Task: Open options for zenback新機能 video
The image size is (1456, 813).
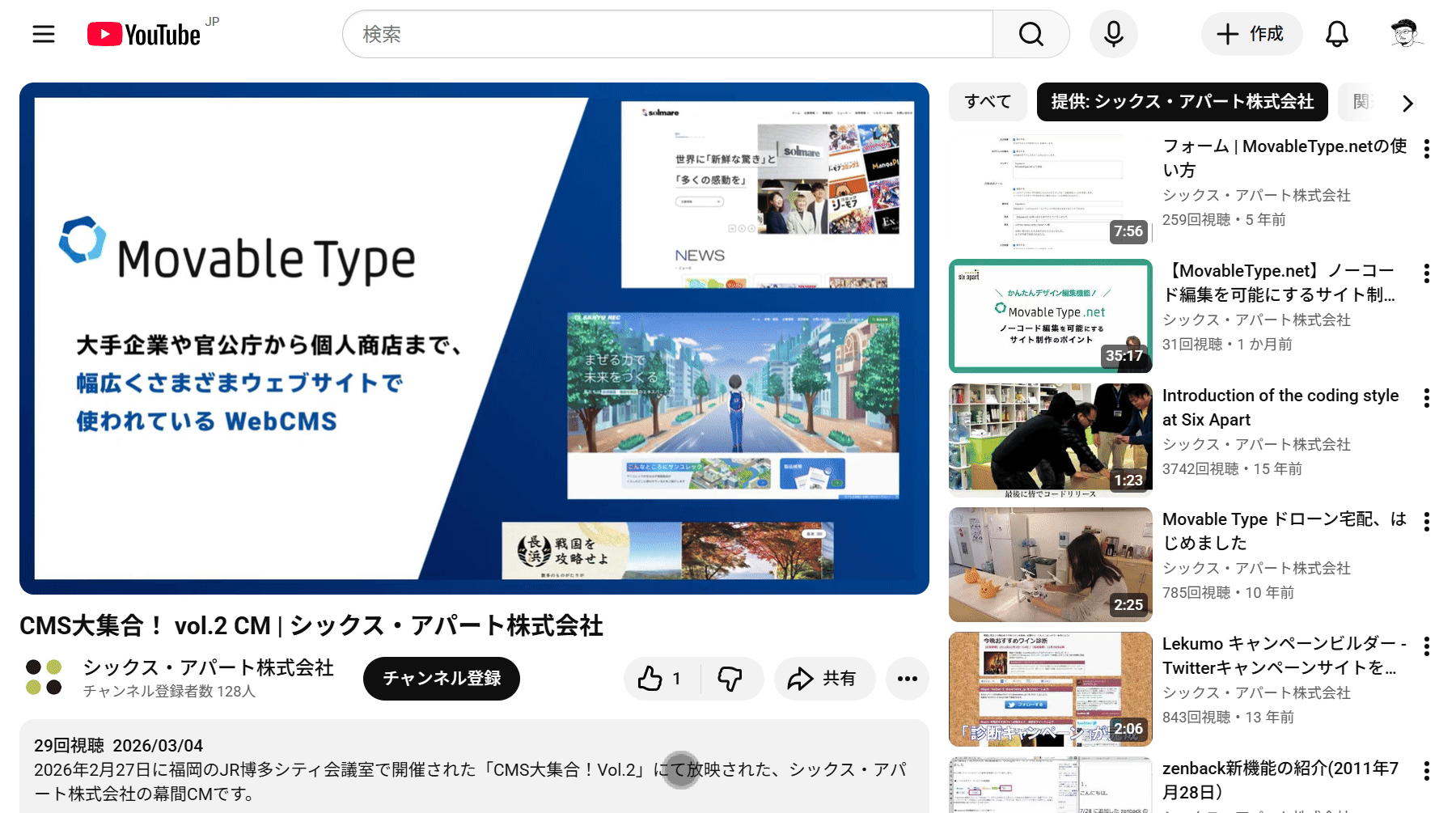Action: (x=1426, y=771)
